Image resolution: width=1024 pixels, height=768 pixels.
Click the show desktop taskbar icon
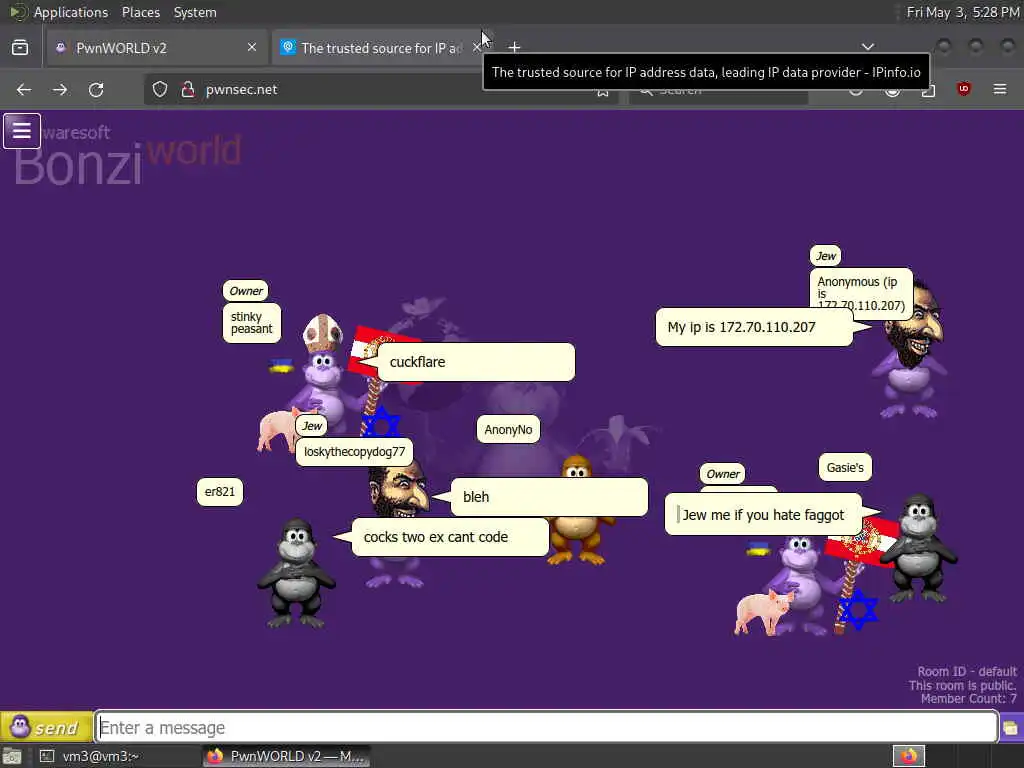click(12, 756)
